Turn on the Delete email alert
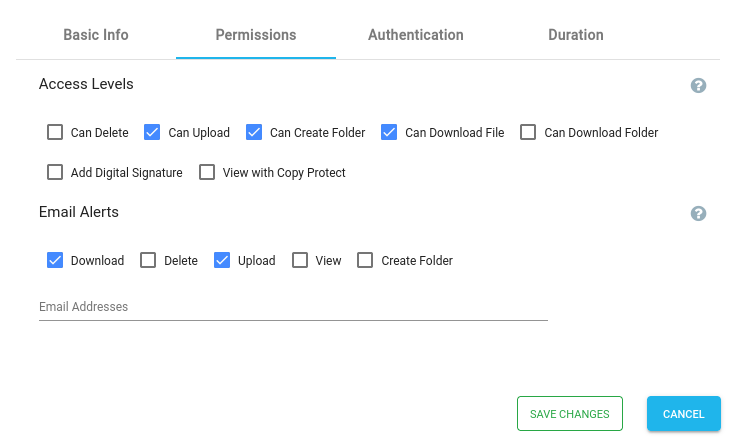The image size is (732, 447). 148,260
